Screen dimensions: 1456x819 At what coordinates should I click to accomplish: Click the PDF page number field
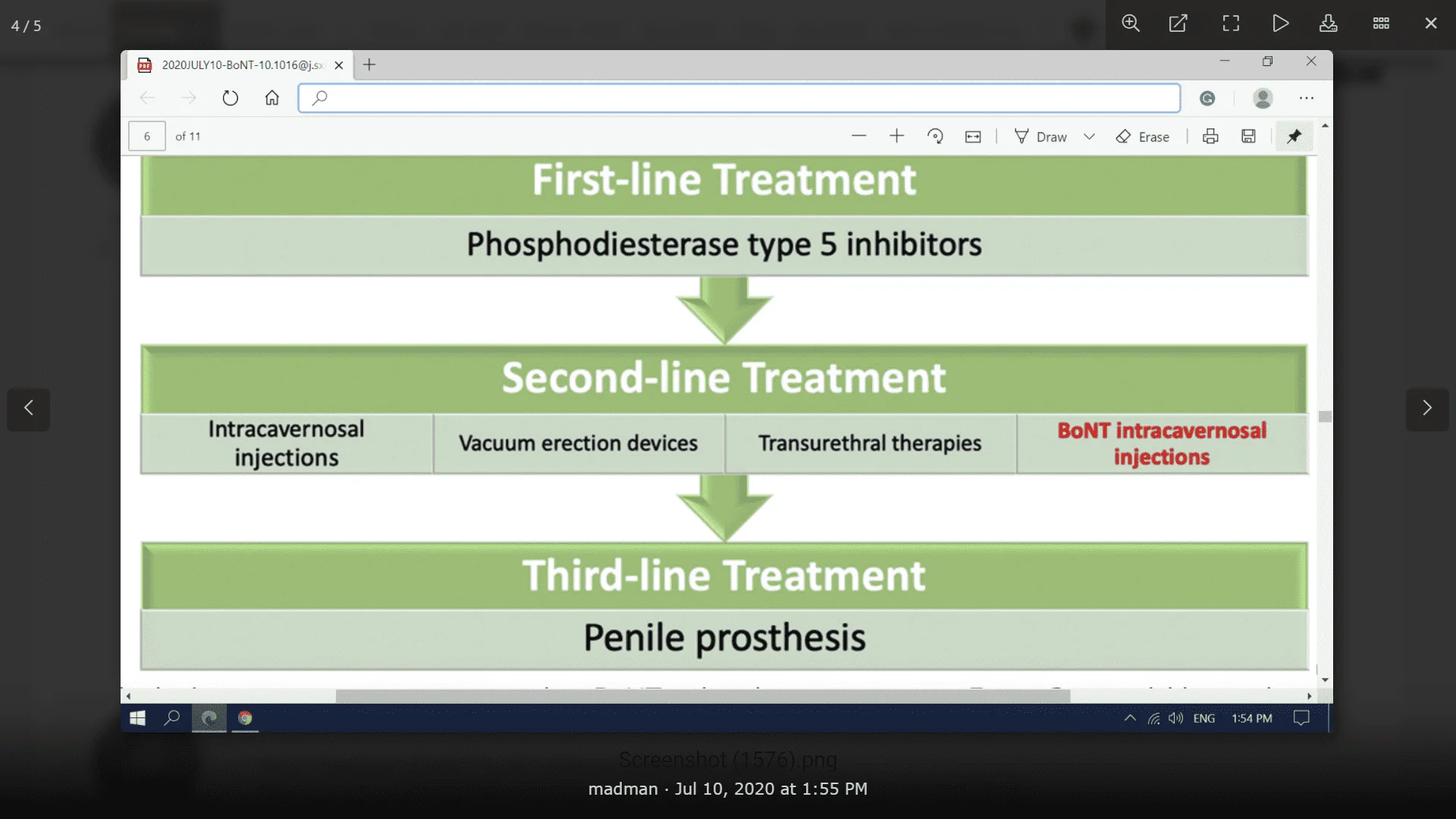click(x=146, y=136)
